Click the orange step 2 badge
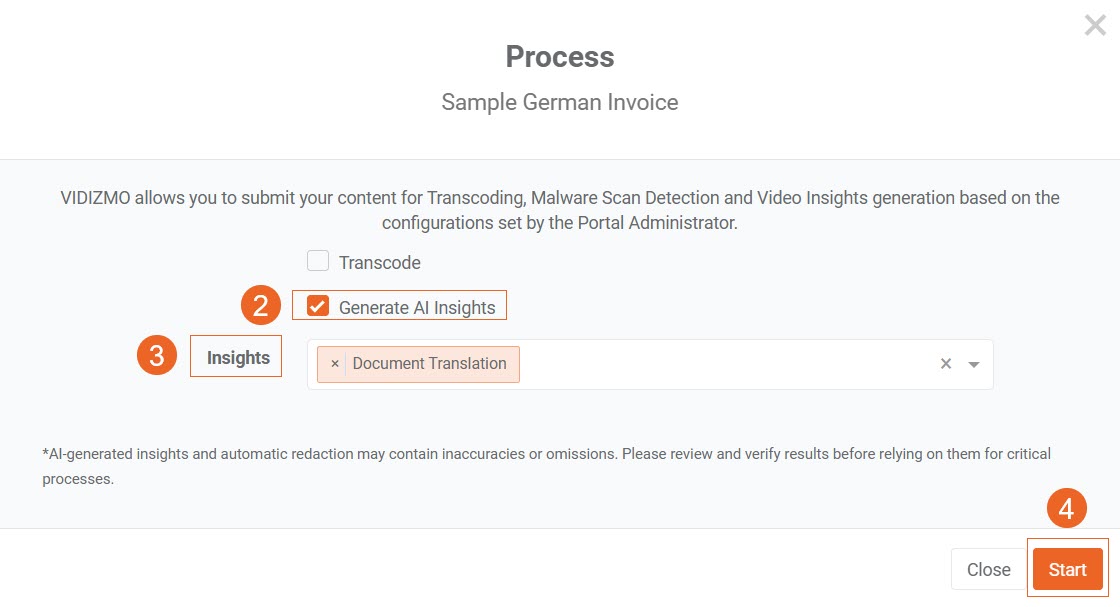Viewport: 1120px width, 607px height. pos(261,305)
